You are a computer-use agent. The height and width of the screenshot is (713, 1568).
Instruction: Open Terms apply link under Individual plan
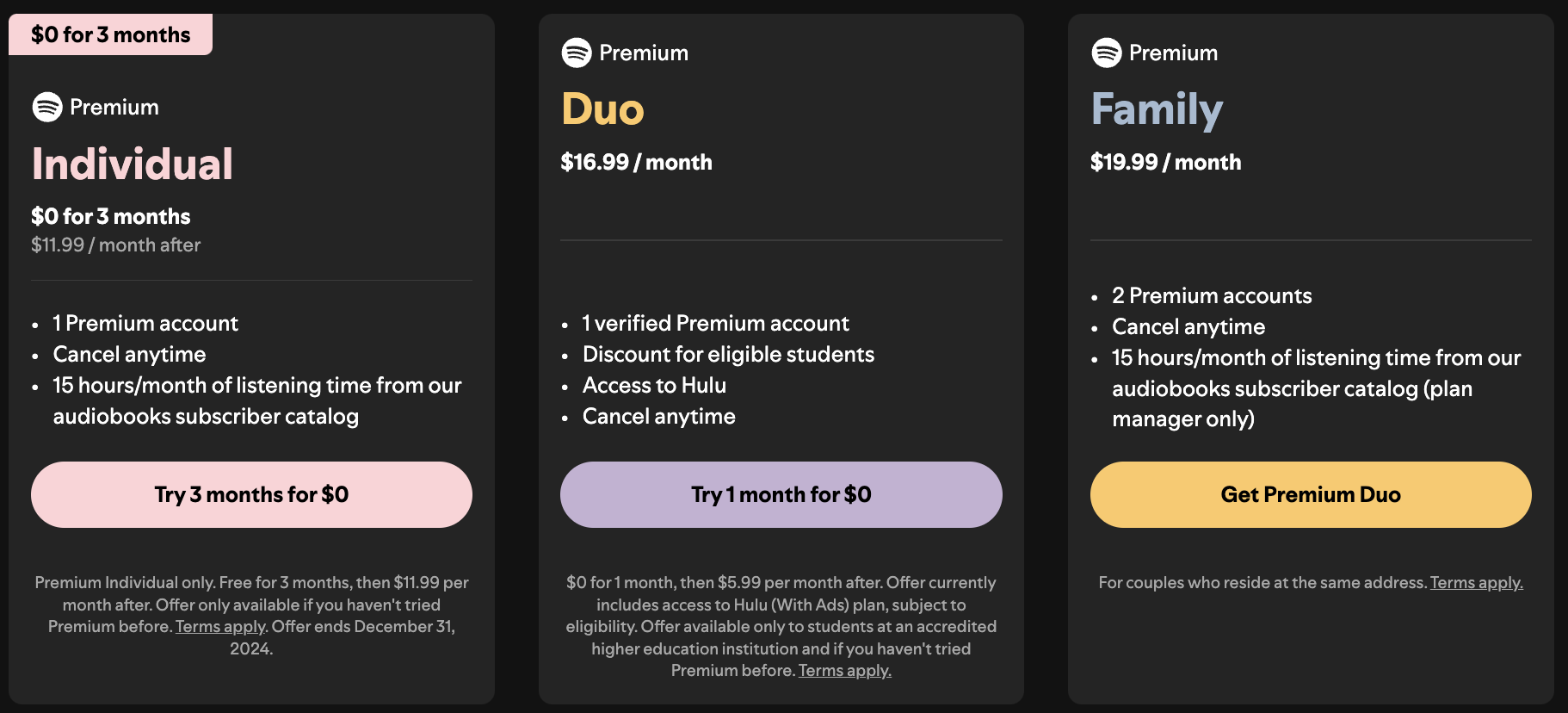point(219,626)
